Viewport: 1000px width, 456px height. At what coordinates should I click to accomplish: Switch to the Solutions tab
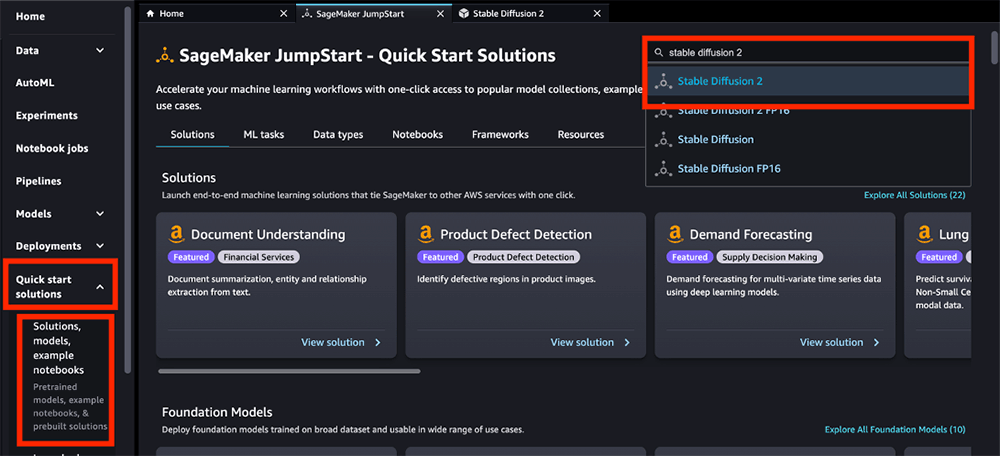coord(193,135)
